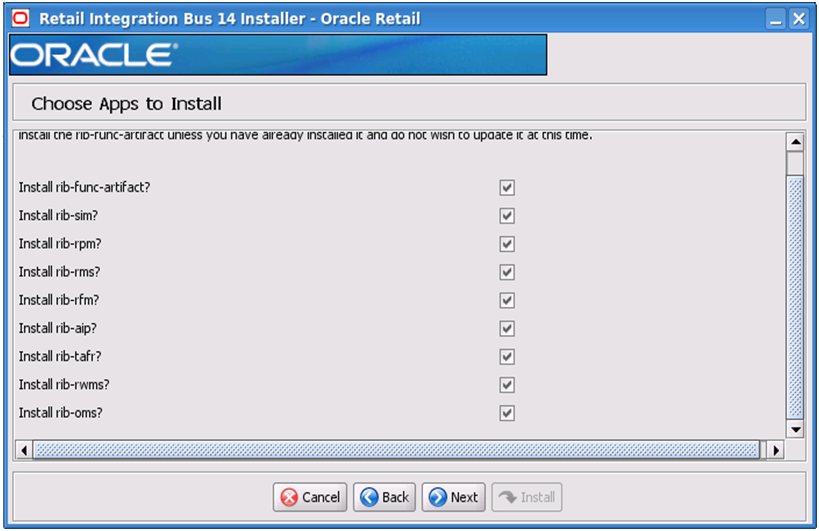Viewport: 819px width, 531px height.
Task: Click the Cancel button
Action: click(310, 497)
